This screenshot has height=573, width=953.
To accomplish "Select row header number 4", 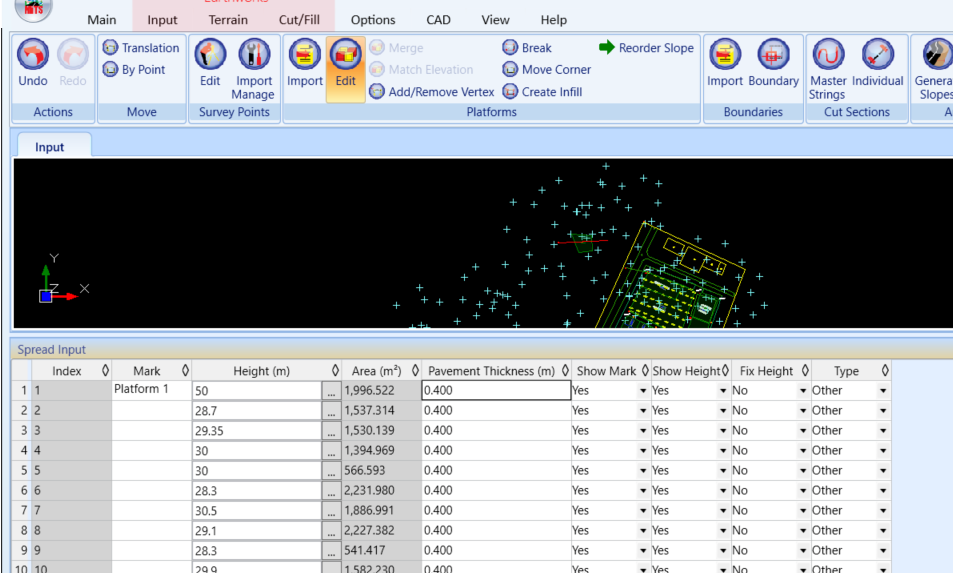I will coord(22,451).
